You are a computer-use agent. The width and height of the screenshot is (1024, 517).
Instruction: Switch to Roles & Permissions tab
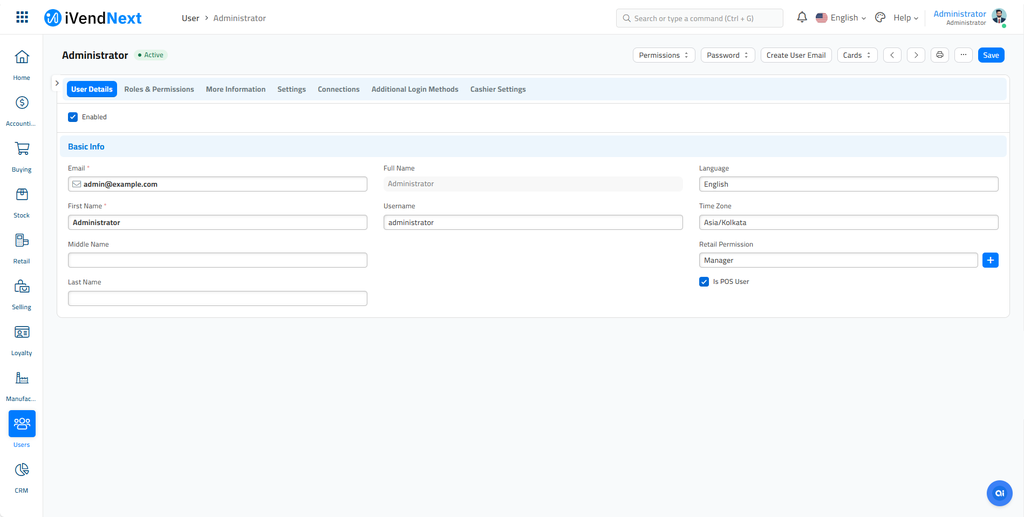coord(159,89)
